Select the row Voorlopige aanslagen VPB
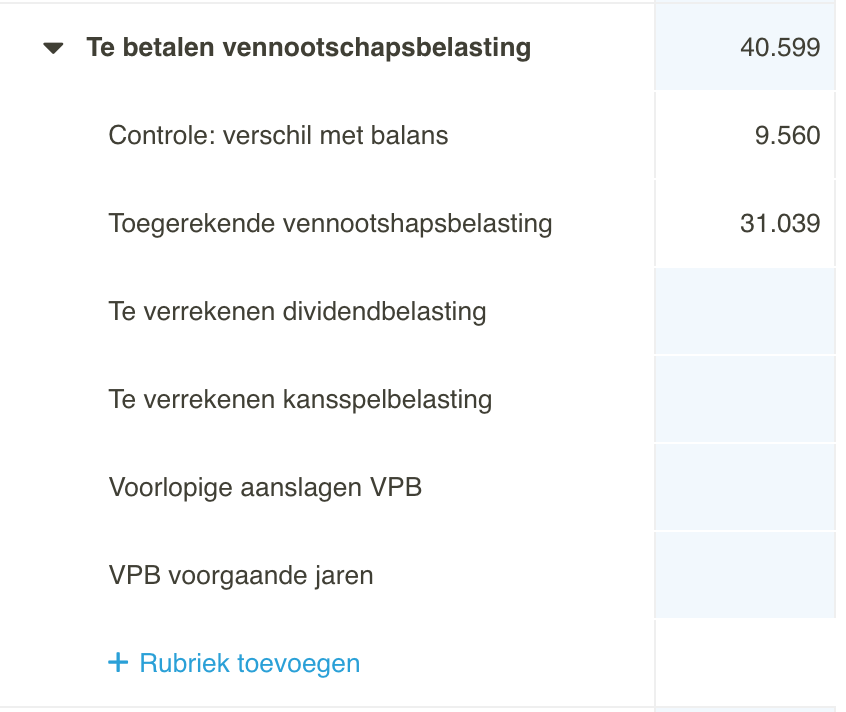Screen dimensions: 846x712 [264, 487]
